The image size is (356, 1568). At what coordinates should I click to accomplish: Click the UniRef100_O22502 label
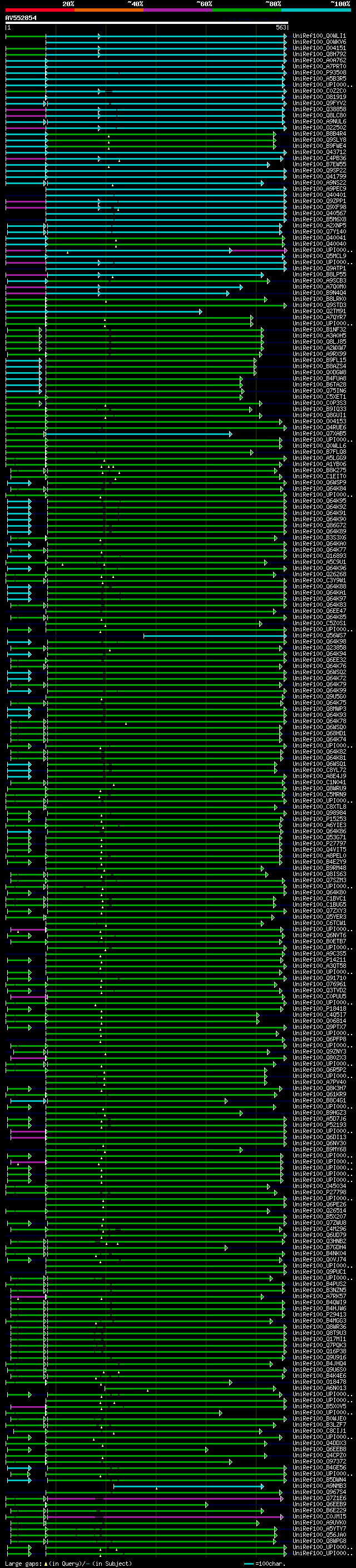[319, 127]
